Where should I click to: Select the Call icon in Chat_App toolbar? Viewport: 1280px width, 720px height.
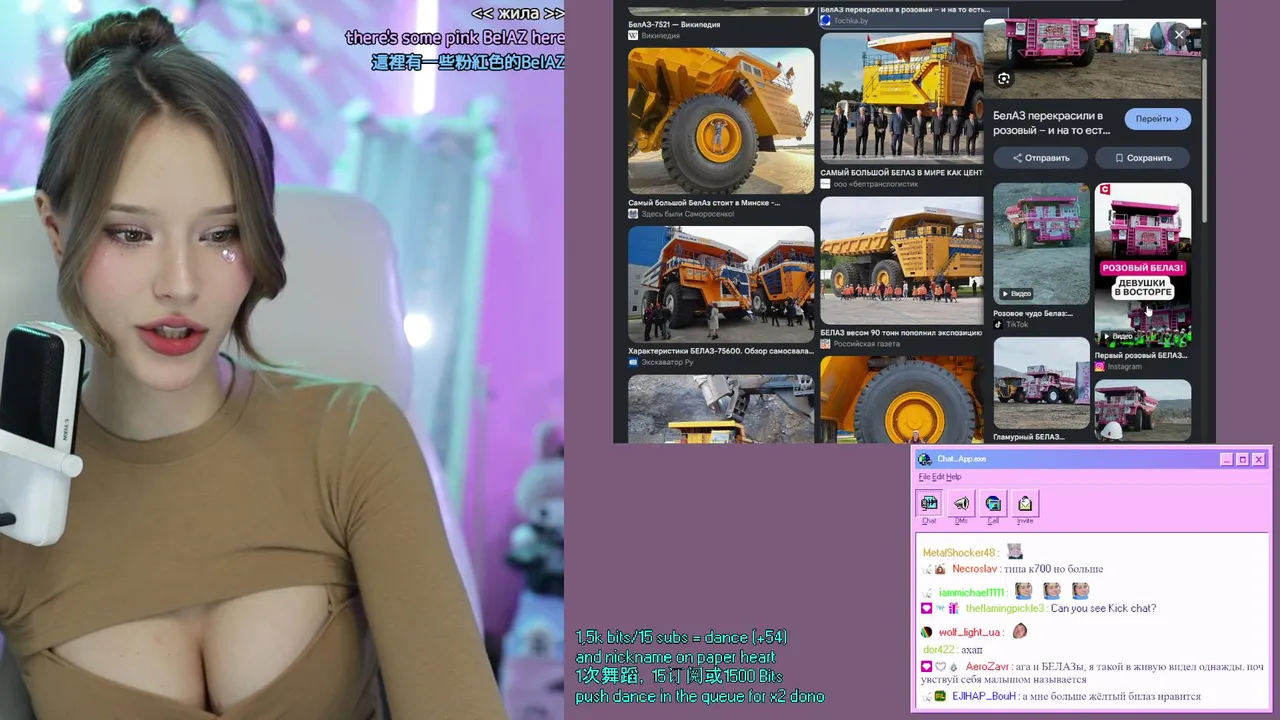coord(993,504)
